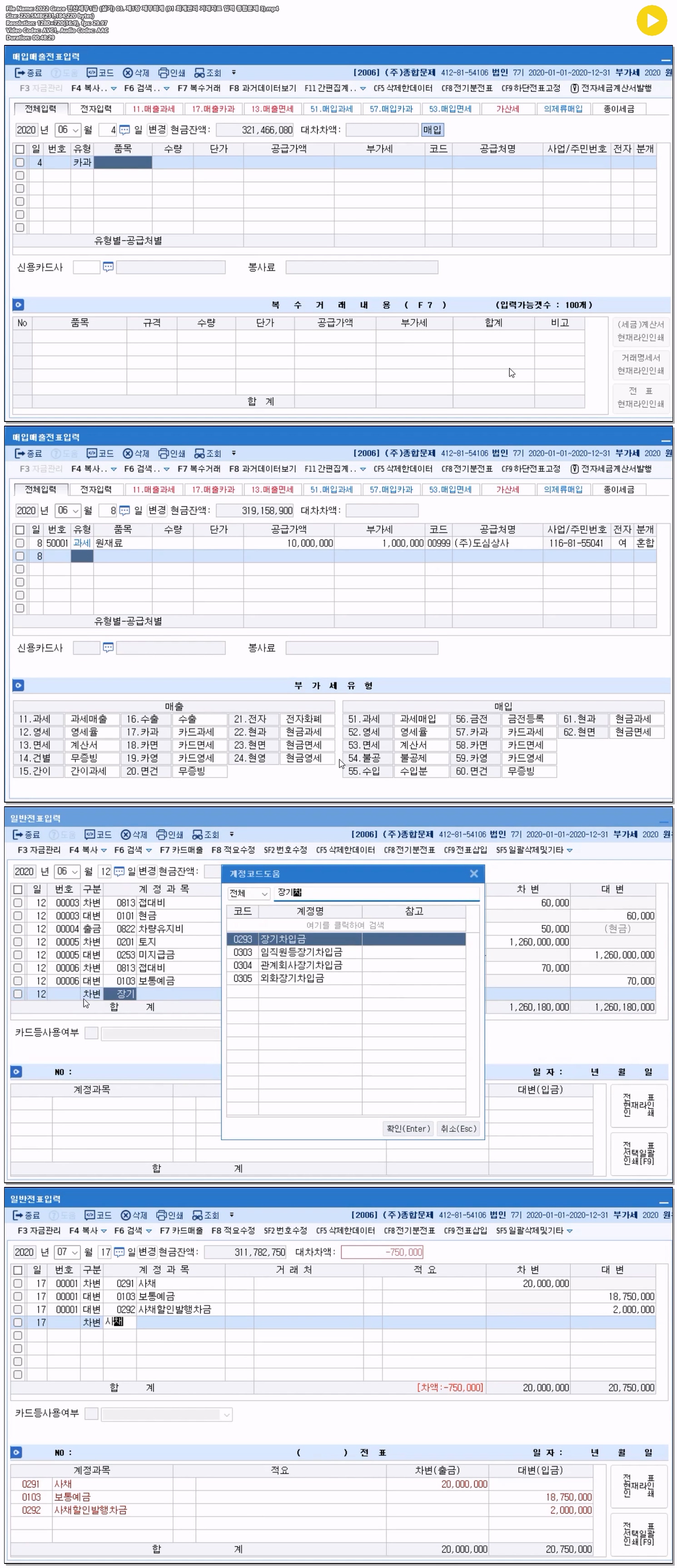677x1568 pixels.
Task: Tick the checkbox of the 4일 카과 row
Action: pos(20,163)
